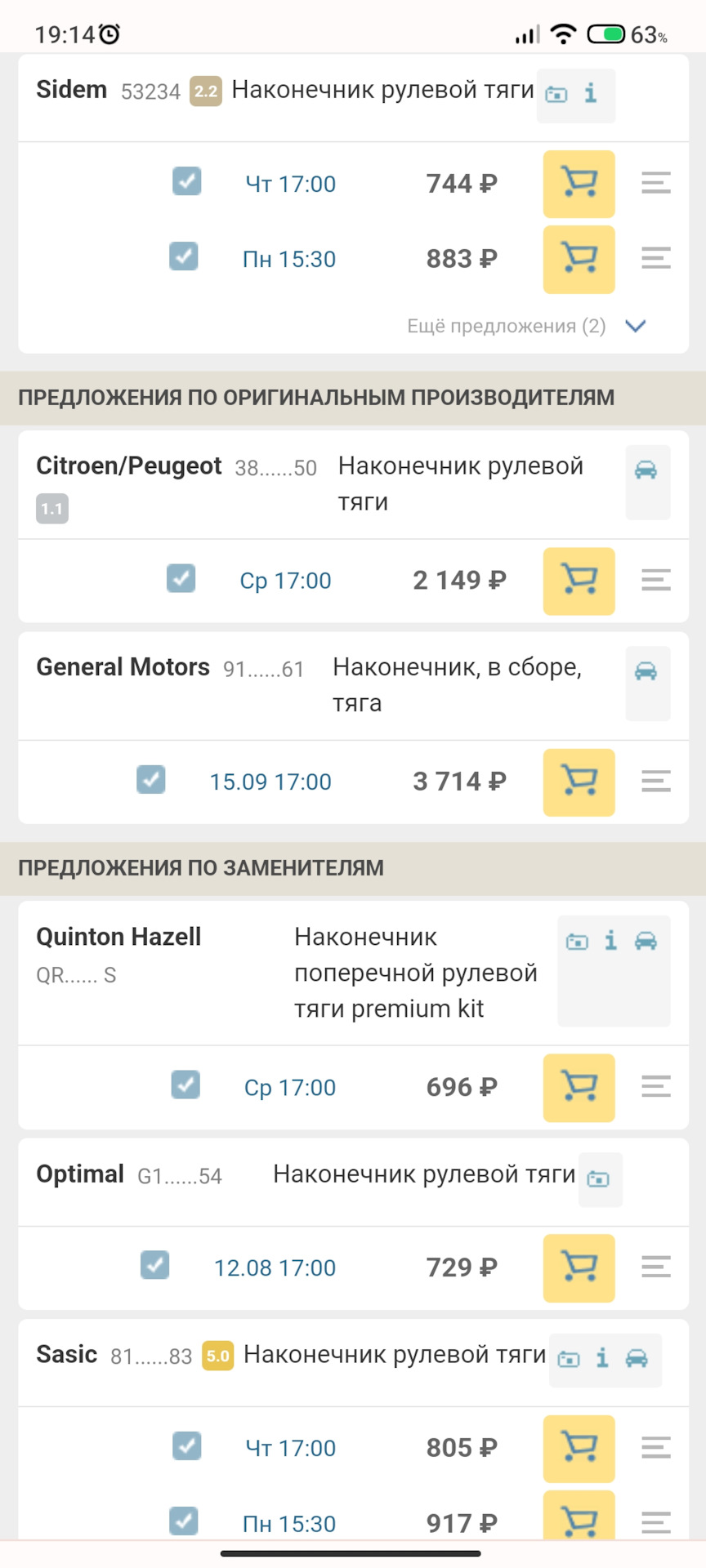Open the info icon for the Sidem part

click(591, 94)
